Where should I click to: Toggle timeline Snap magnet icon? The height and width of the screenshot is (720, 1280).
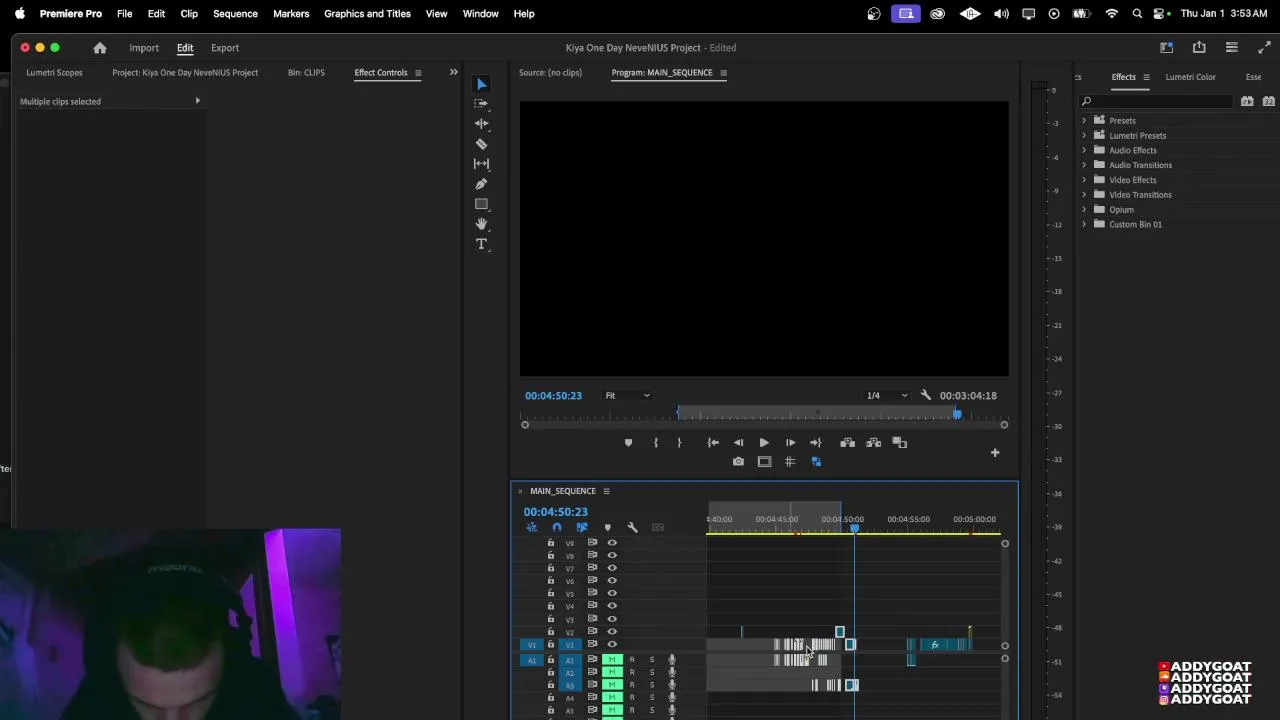(557, 528)
